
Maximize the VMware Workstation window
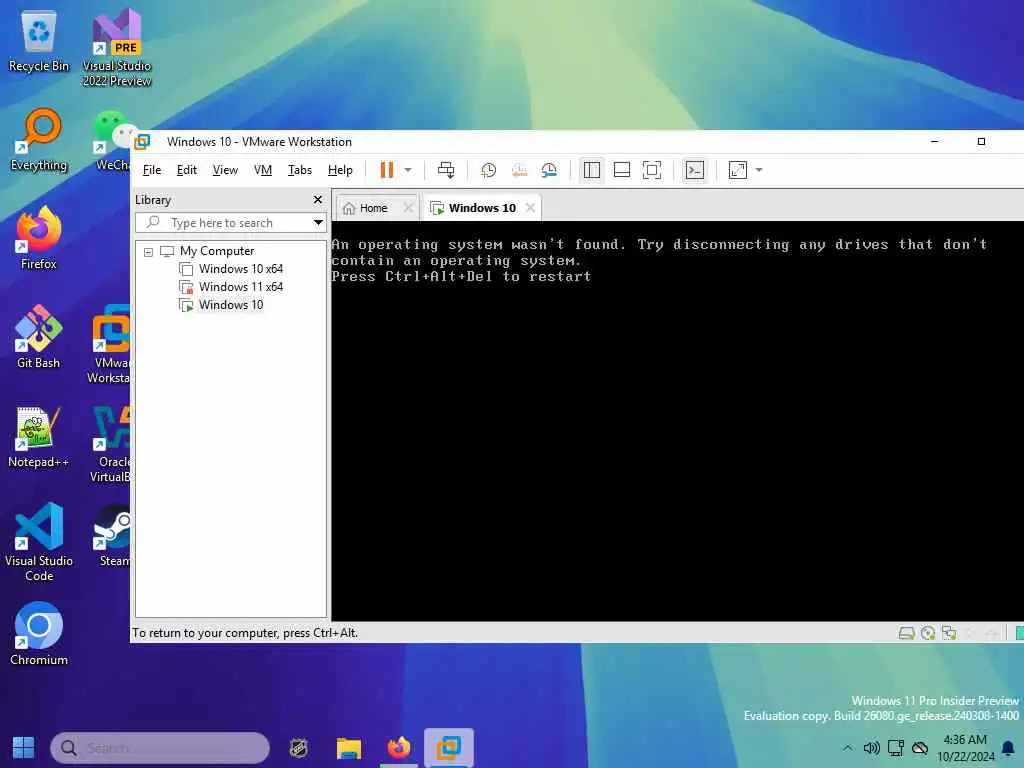981,142
